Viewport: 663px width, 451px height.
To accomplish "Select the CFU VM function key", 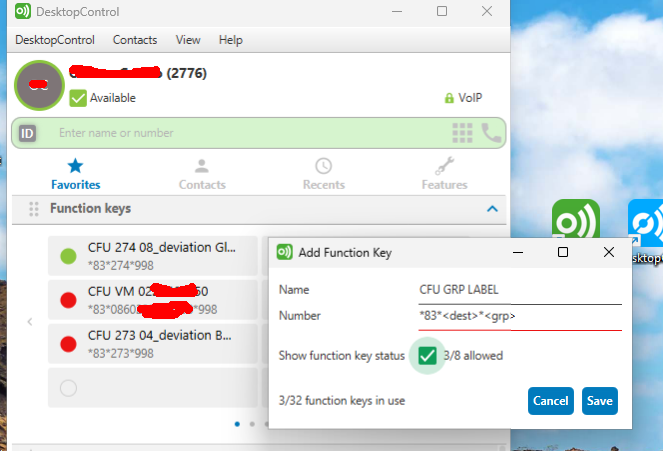I will 153,300.
